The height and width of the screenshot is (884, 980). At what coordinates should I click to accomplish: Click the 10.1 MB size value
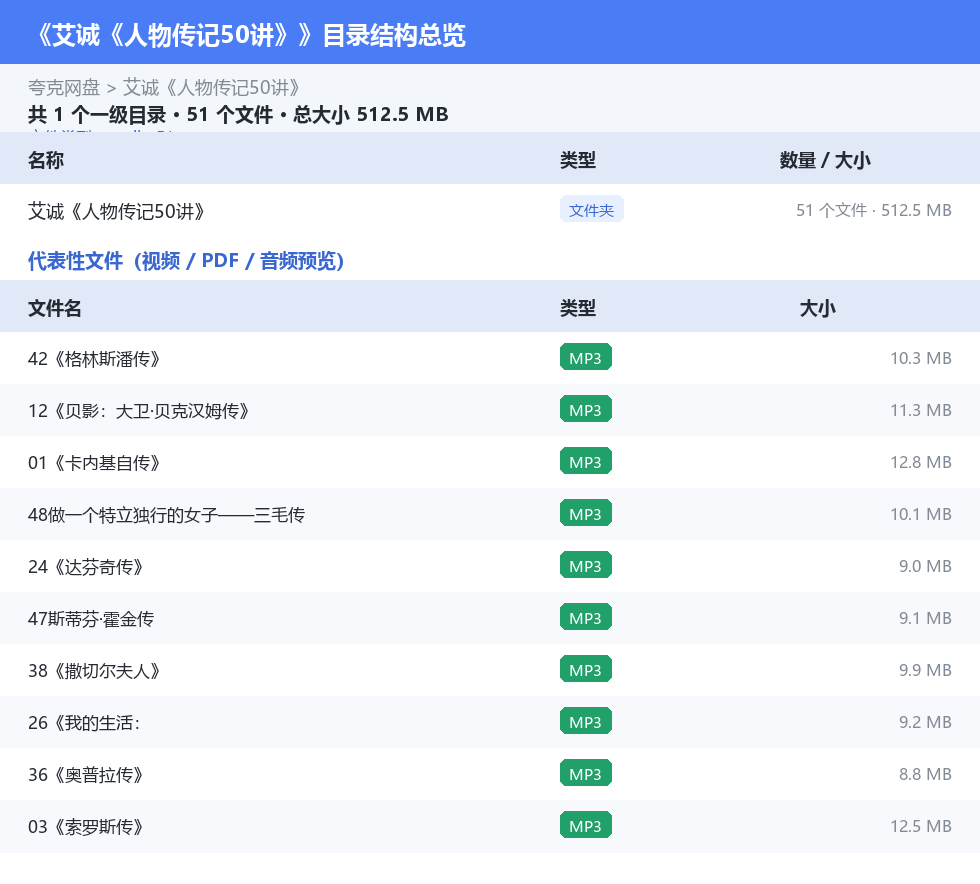tap(921, 514)
